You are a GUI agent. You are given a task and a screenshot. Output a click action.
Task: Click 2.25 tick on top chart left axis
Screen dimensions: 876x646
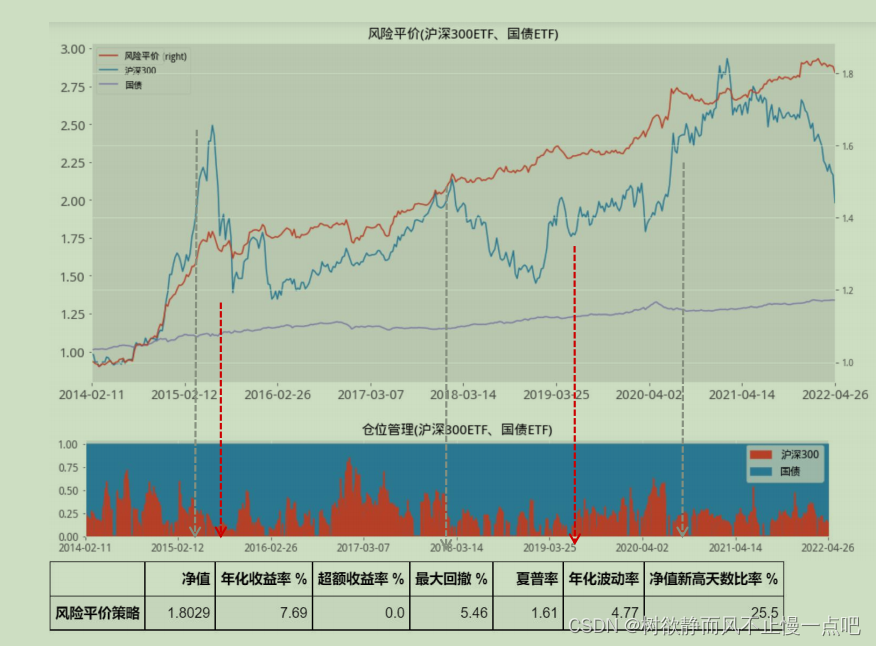[73, 163]
